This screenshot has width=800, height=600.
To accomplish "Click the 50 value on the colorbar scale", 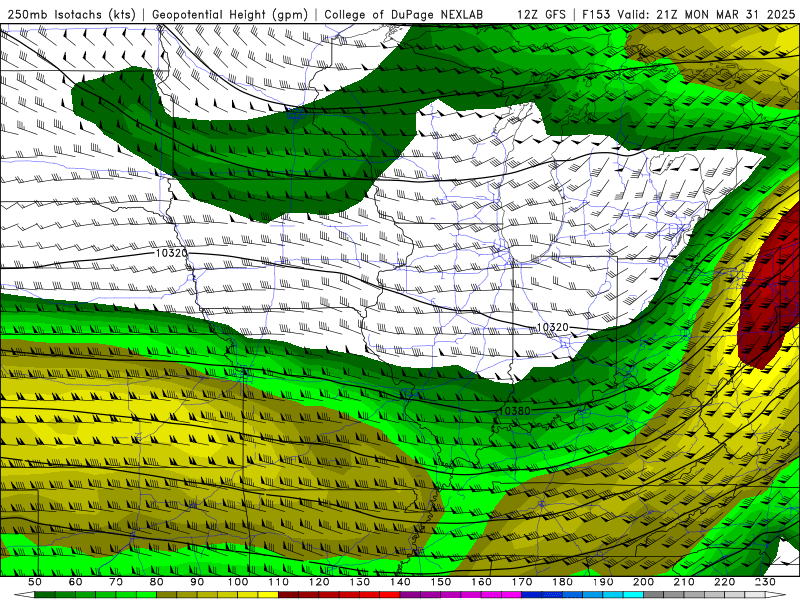I will (35, 582).
